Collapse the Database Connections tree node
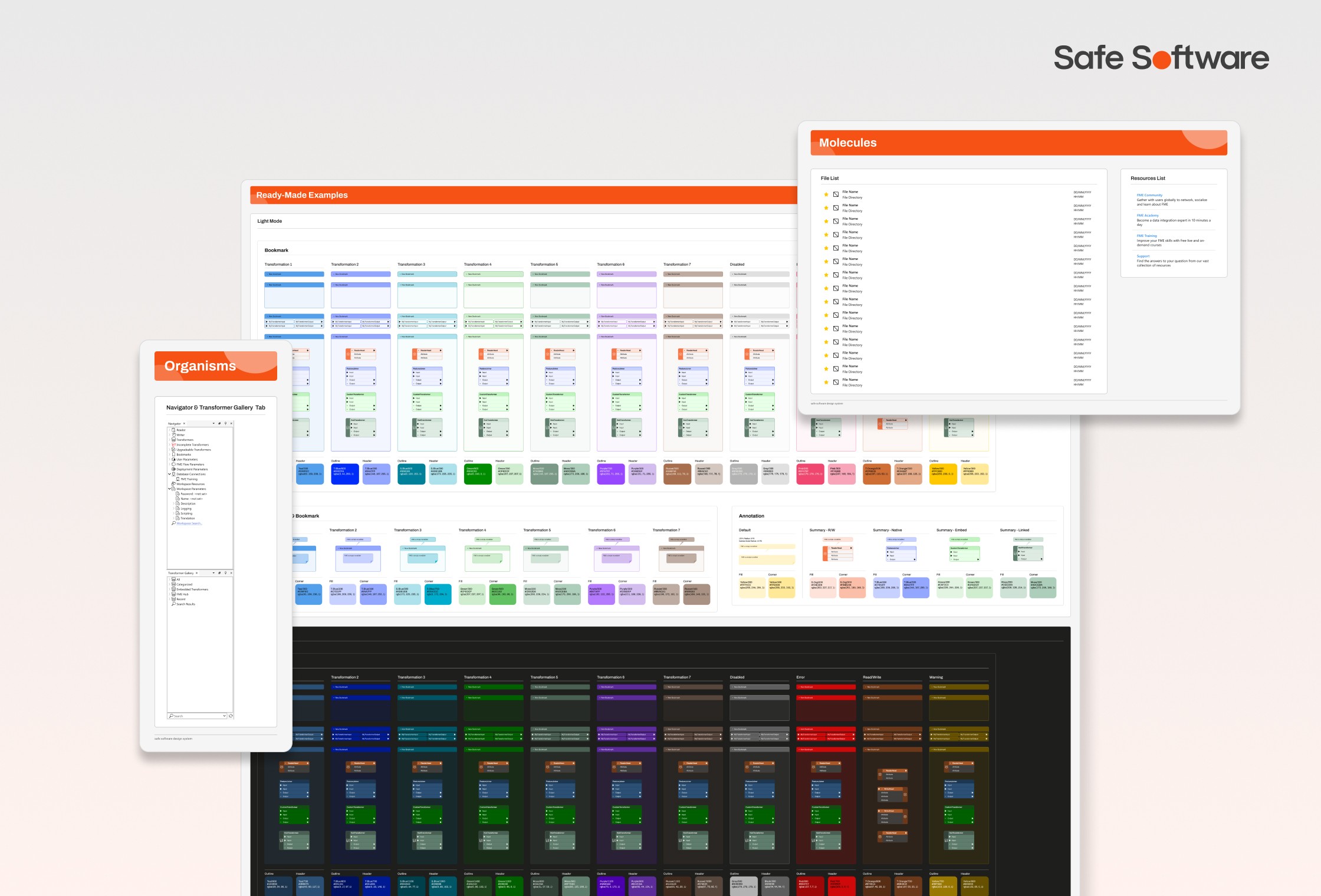 tap(169, 474)
